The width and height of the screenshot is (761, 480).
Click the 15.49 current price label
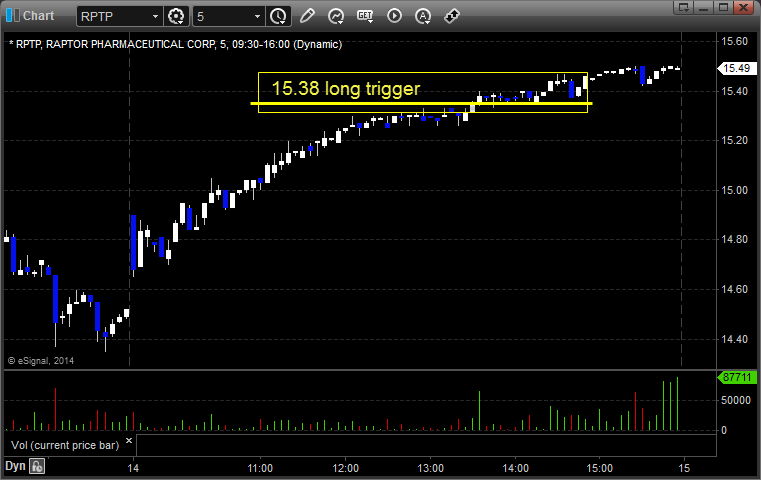(737, 68)
